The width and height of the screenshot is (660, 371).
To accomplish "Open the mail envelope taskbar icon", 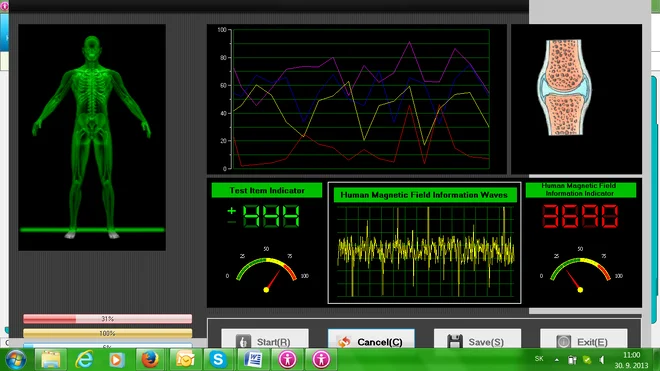I will 185,360.
